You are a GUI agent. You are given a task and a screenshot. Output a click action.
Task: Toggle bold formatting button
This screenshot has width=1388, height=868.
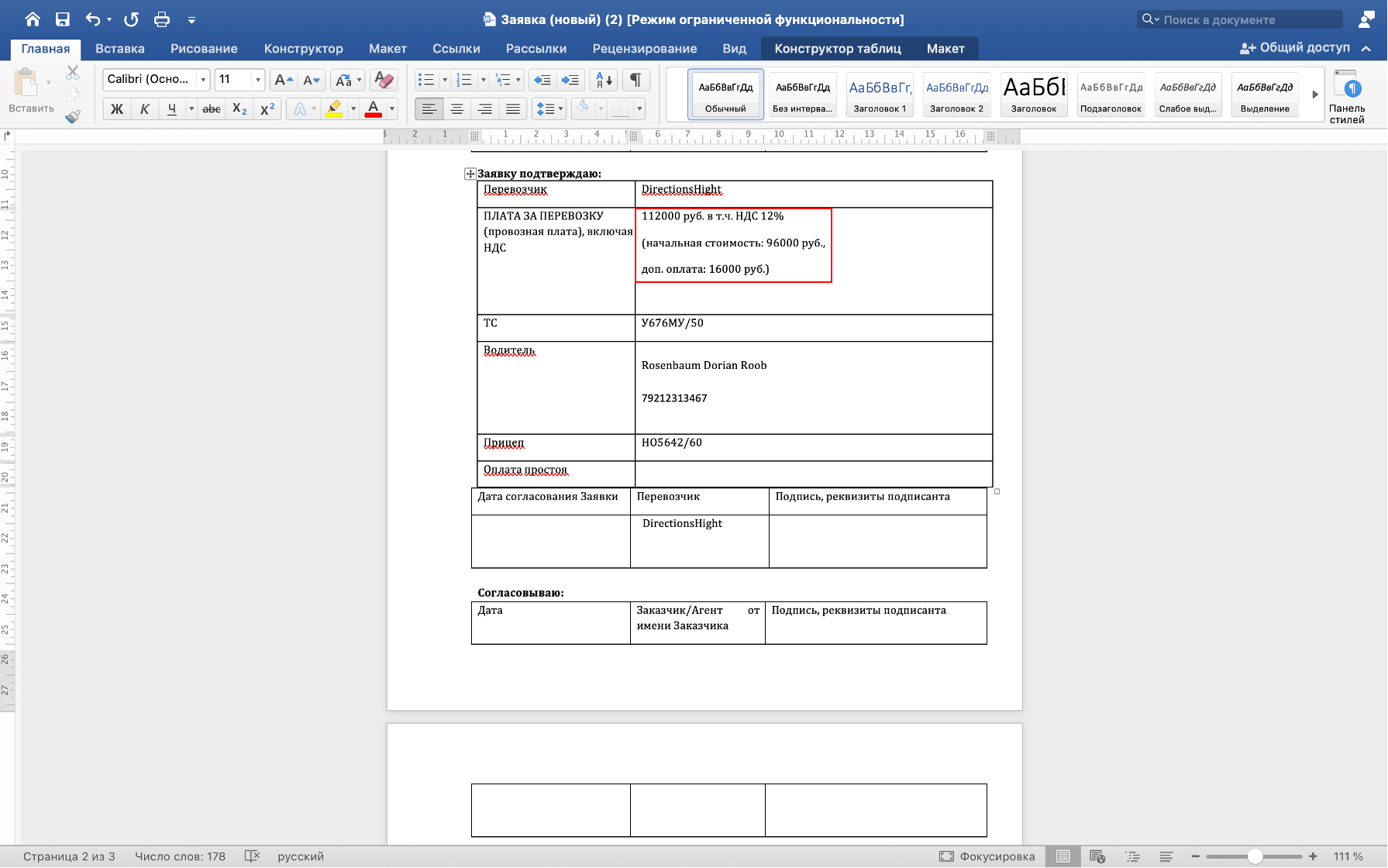117,109
